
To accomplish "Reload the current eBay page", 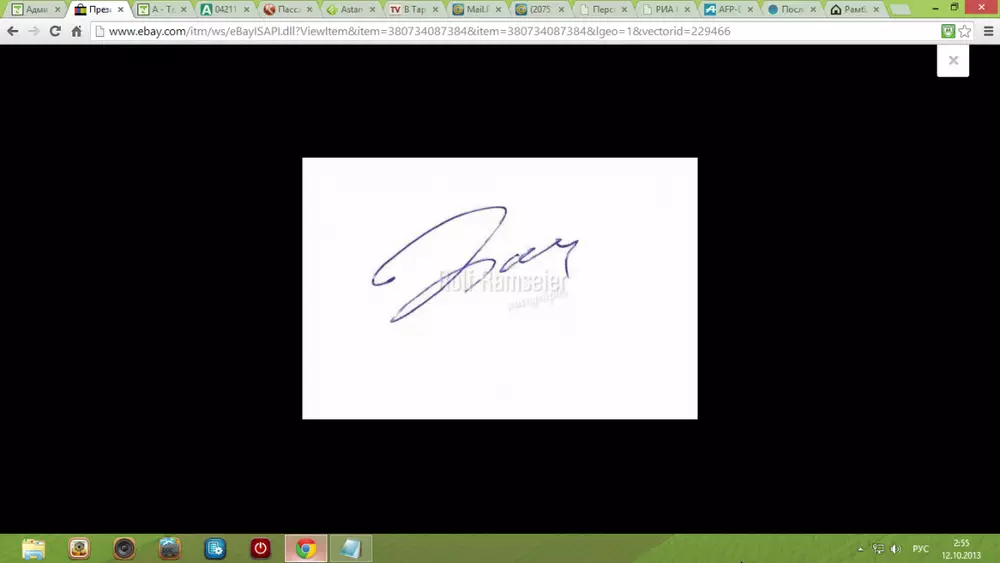I will coord(55,31).
